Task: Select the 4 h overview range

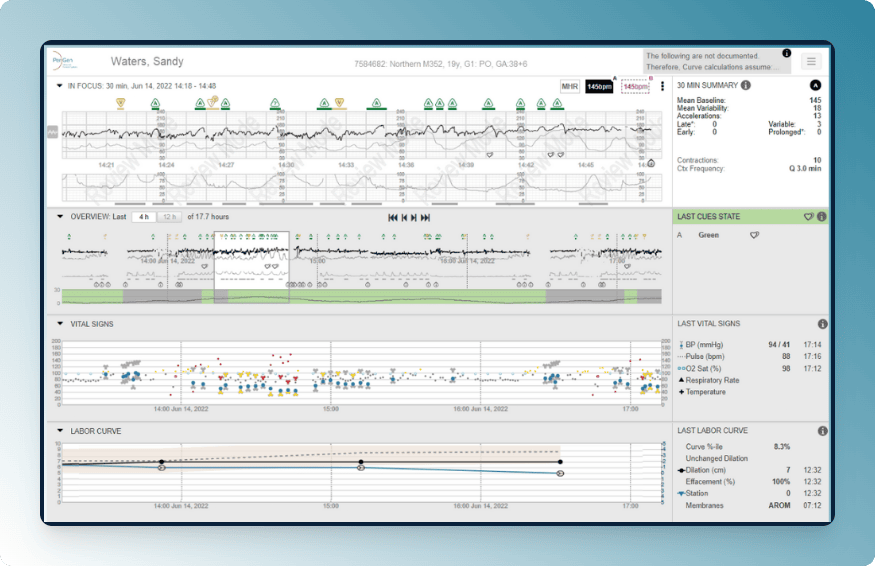Action: [145, 216]
